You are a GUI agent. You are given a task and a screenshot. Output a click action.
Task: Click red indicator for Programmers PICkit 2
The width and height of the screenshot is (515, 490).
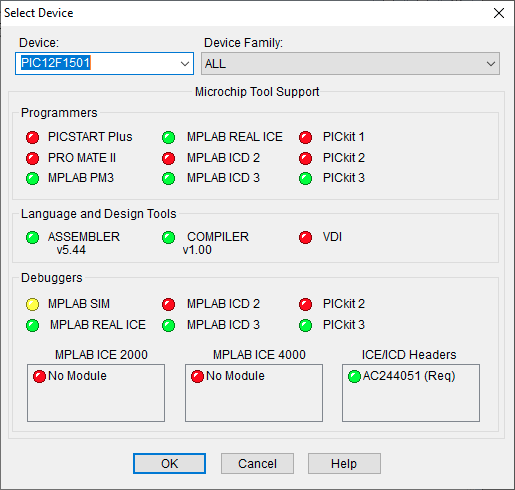306,158
